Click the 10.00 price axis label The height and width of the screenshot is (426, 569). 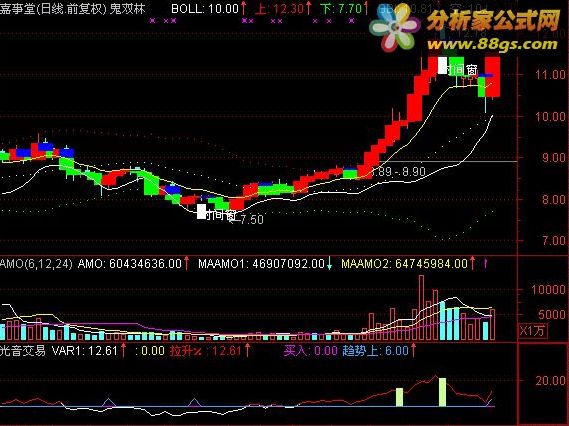tap(550, 117)
